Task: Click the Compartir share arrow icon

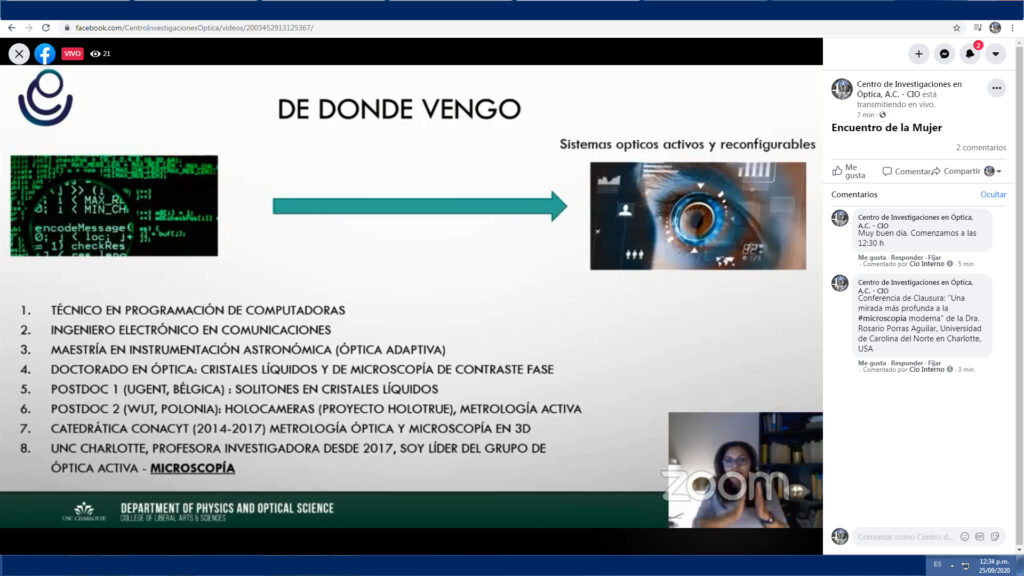Action: pos(937,171)
